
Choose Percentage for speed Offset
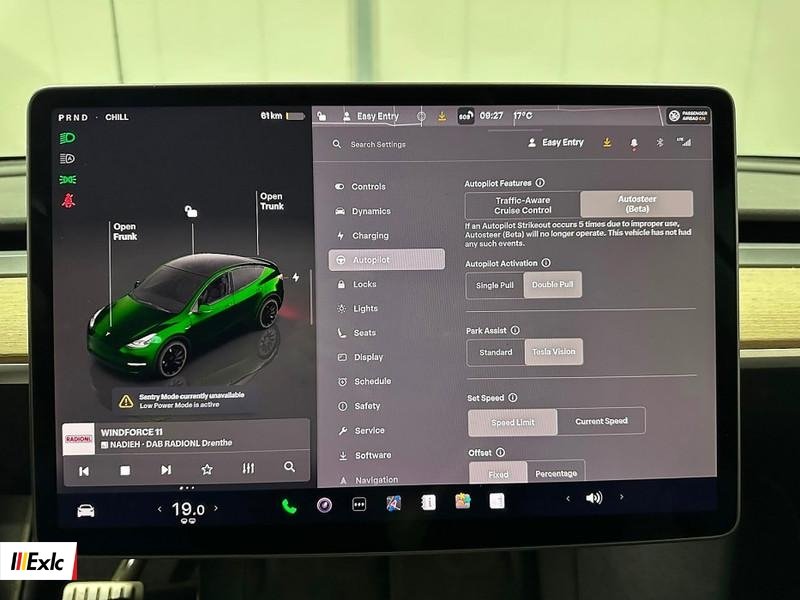point(556,473)
